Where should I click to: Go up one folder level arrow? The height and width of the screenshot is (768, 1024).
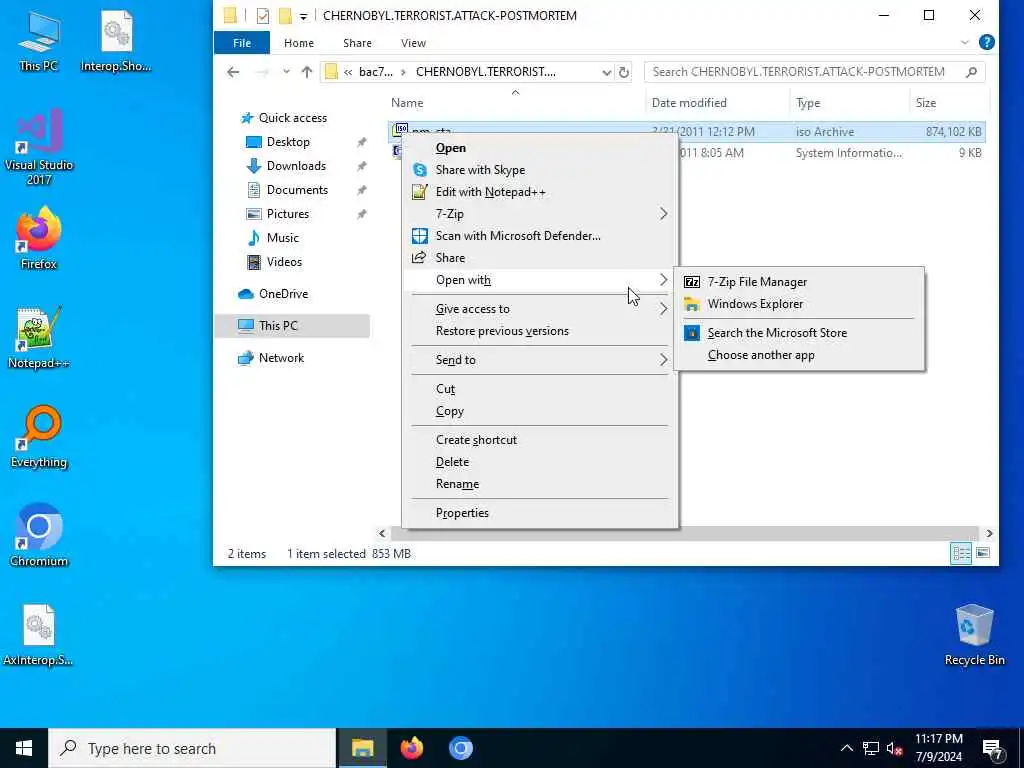306,72
